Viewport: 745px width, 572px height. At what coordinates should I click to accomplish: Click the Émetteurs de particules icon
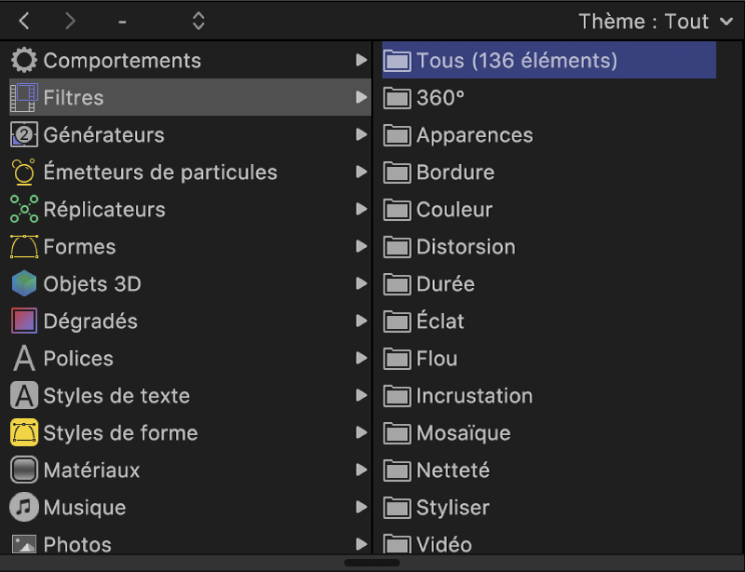[x=24, y=172]
